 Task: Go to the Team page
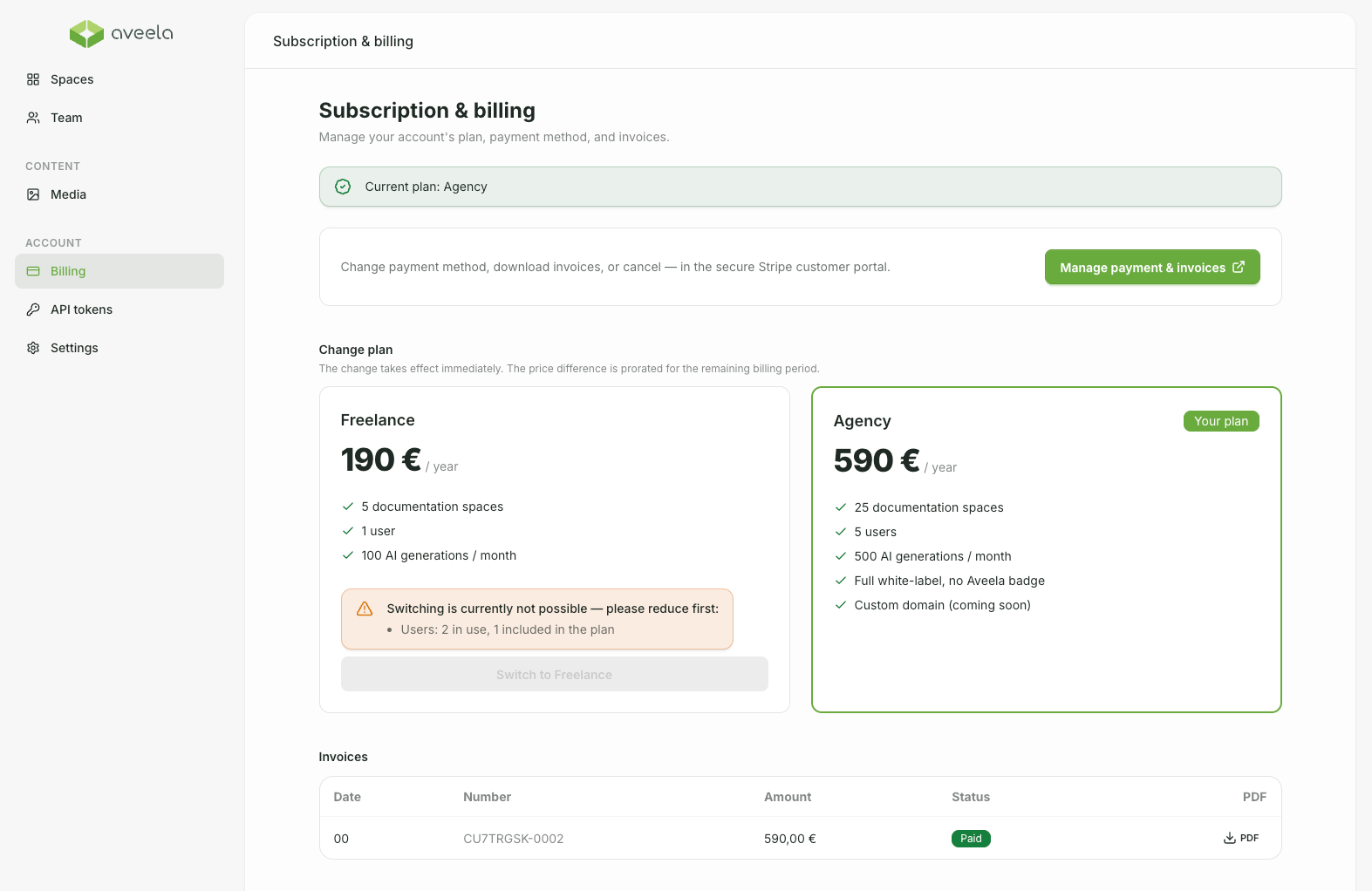coord(119,118)
